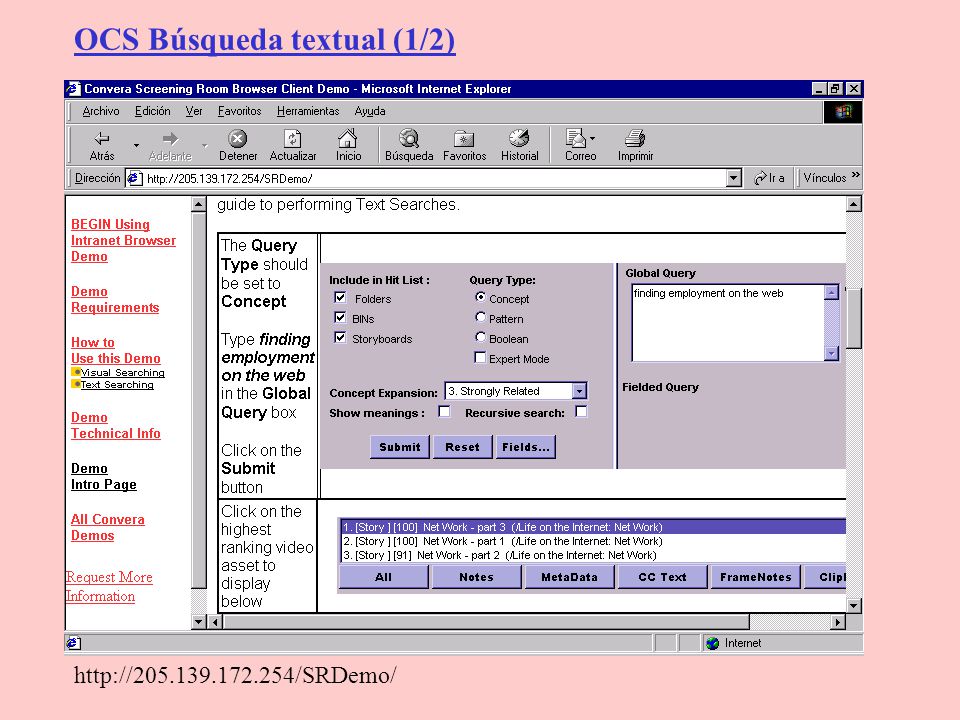Click the Notes button
960x720 pixels.
point(476,577)
